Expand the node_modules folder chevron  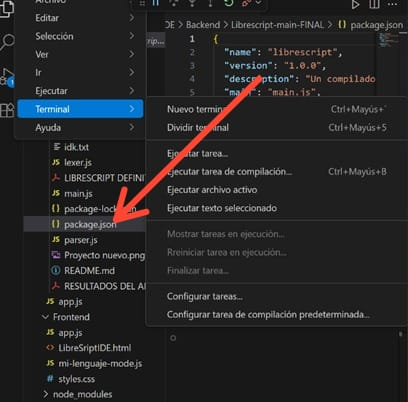click(x=45, y=394)
